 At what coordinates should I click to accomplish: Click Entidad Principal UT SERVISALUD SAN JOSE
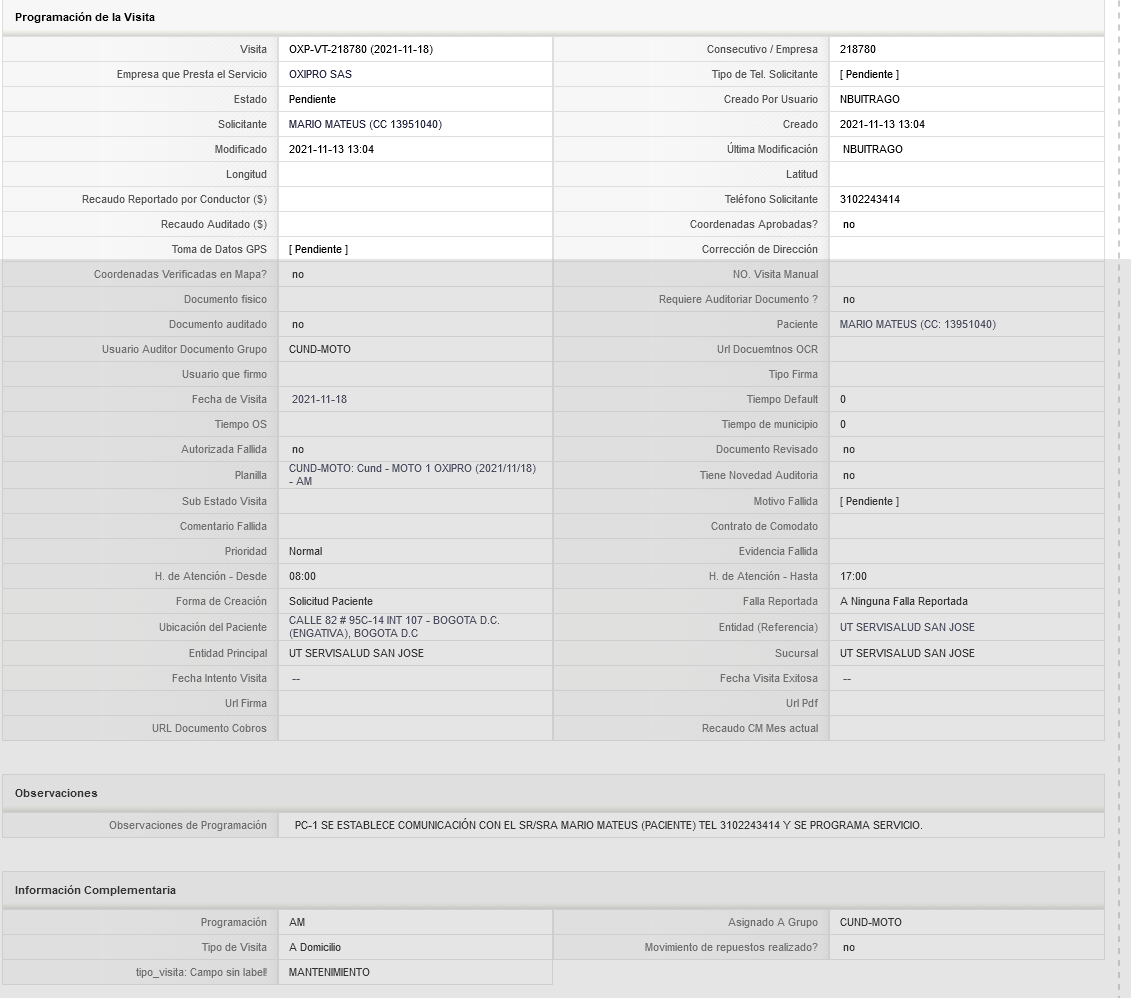(x=356, y=653)
